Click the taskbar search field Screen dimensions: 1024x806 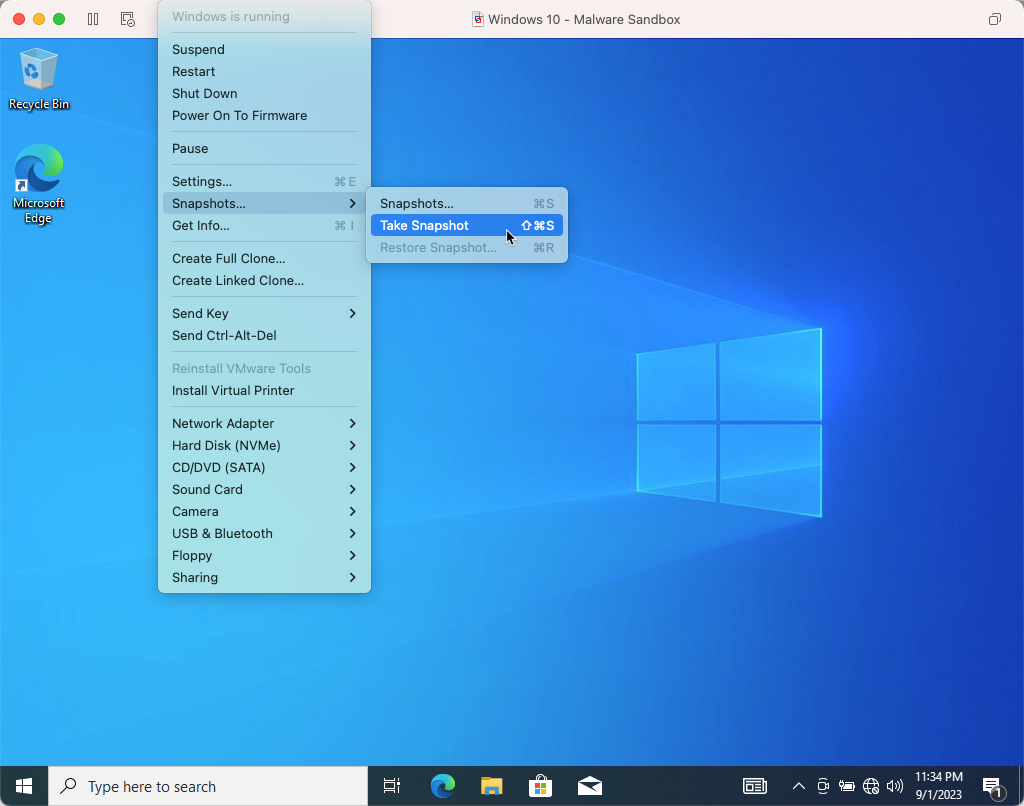(200, 786)
